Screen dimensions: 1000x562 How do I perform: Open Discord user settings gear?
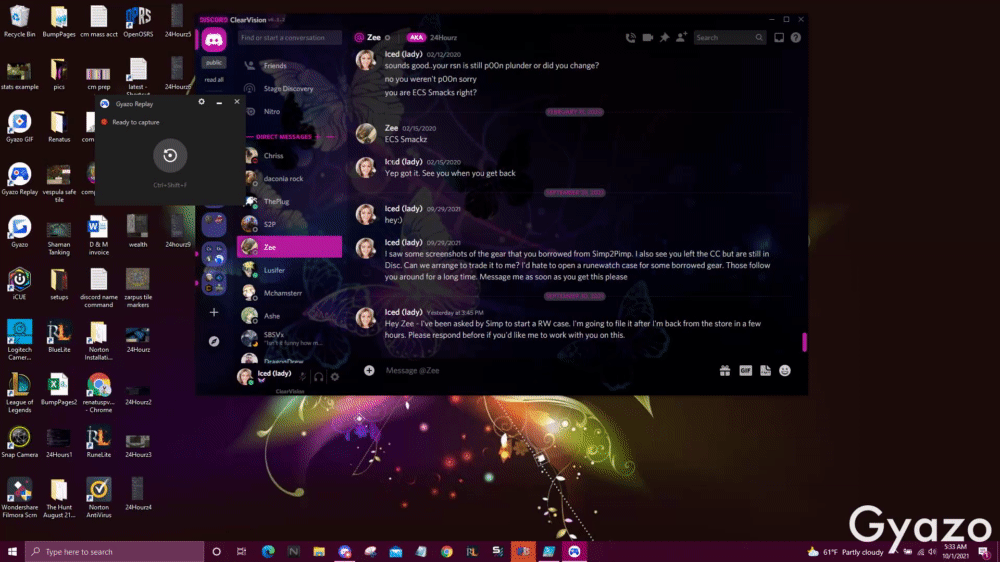(335, 377)
